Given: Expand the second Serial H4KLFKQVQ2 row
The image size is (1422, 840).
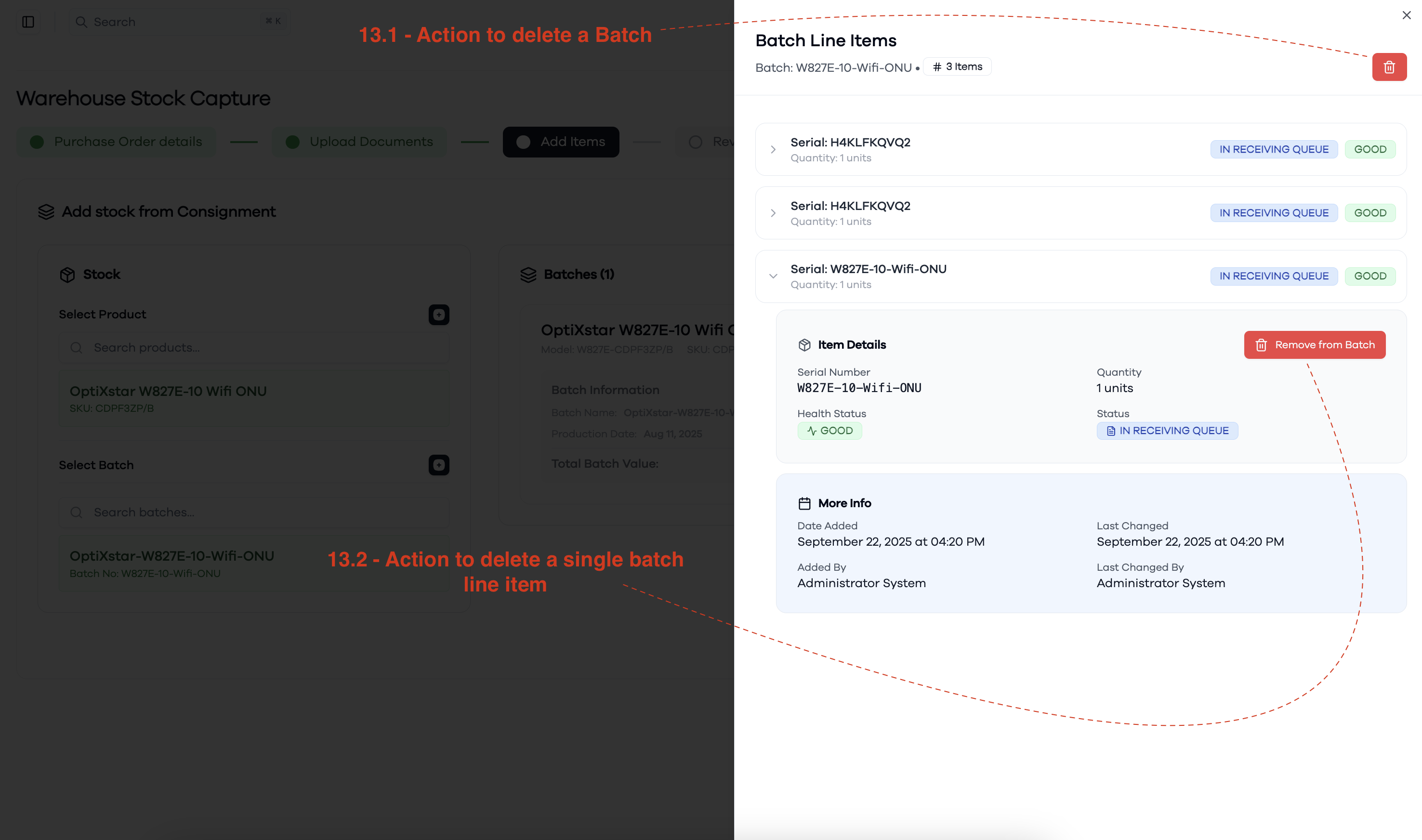Looking at the screenshot, I should [773, 213].
